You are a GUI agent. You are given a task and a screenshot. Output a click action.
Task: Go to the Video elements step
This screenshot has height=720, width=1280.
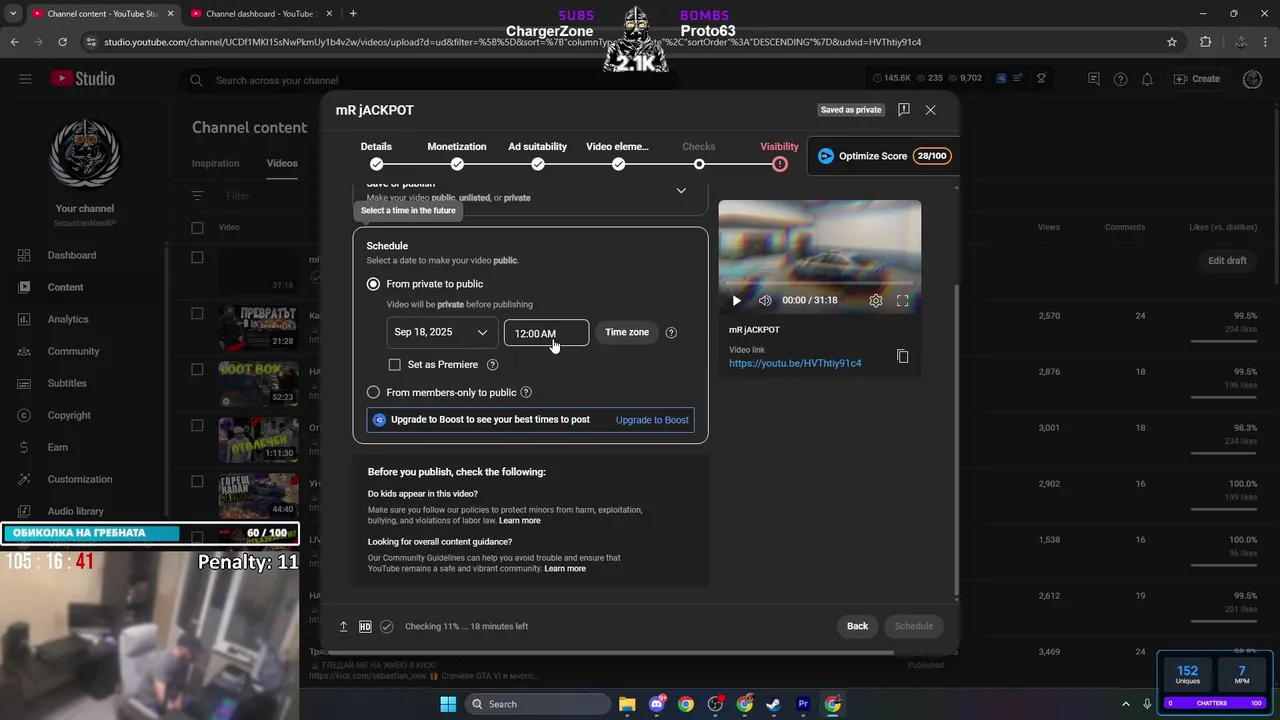pos(618,154)
